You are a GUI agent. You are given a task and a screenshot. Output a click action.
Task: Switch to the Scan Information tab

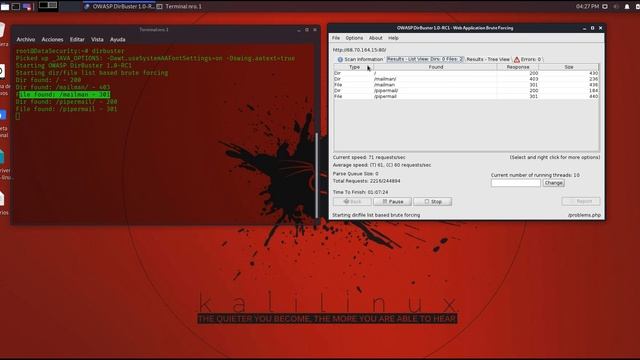point(360,59)
